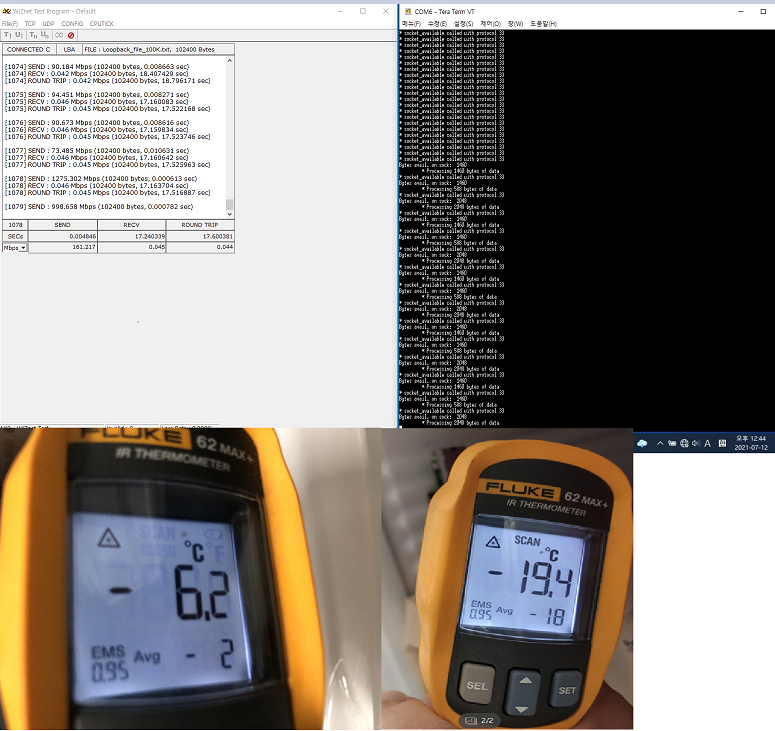Open the OneDrive cloud tray icon
775x731 pixels.
point(642,443)
